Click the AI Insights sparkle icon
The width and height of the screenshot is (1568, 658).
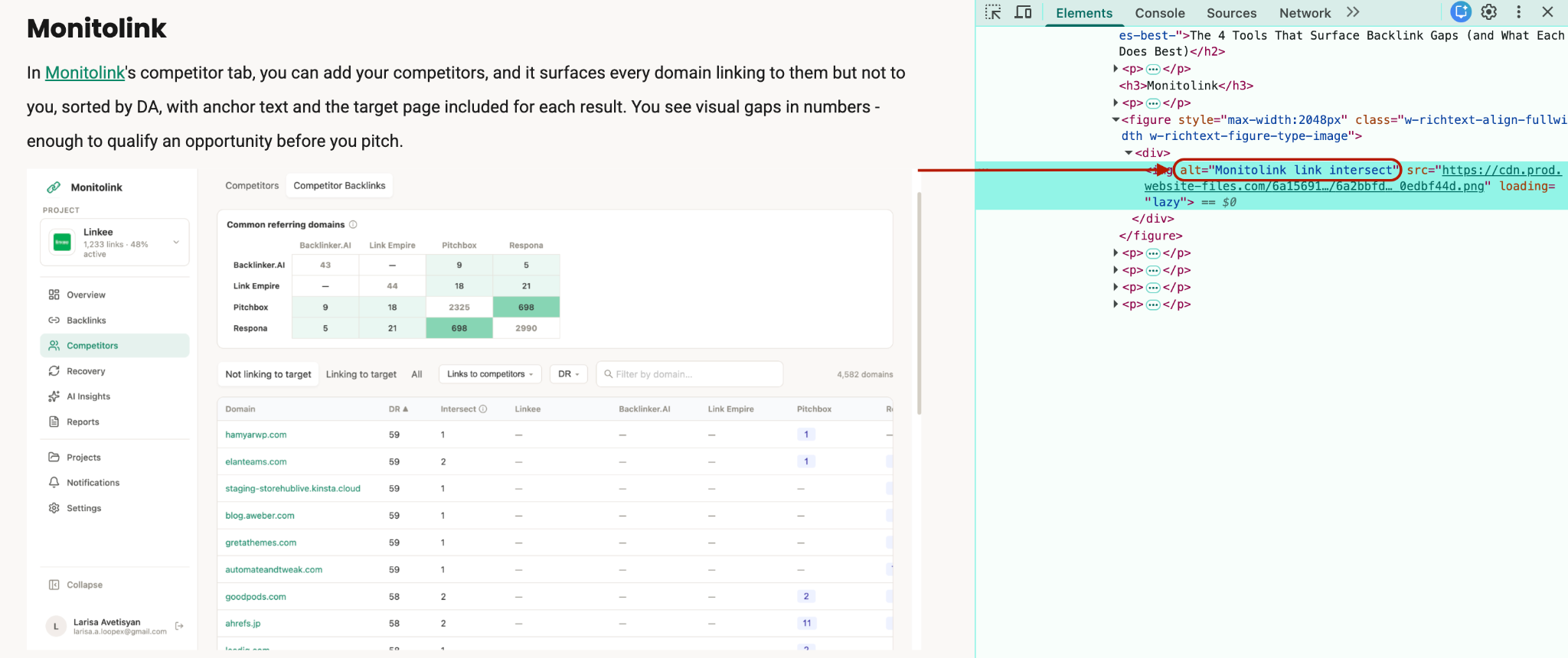coord(54,396)
